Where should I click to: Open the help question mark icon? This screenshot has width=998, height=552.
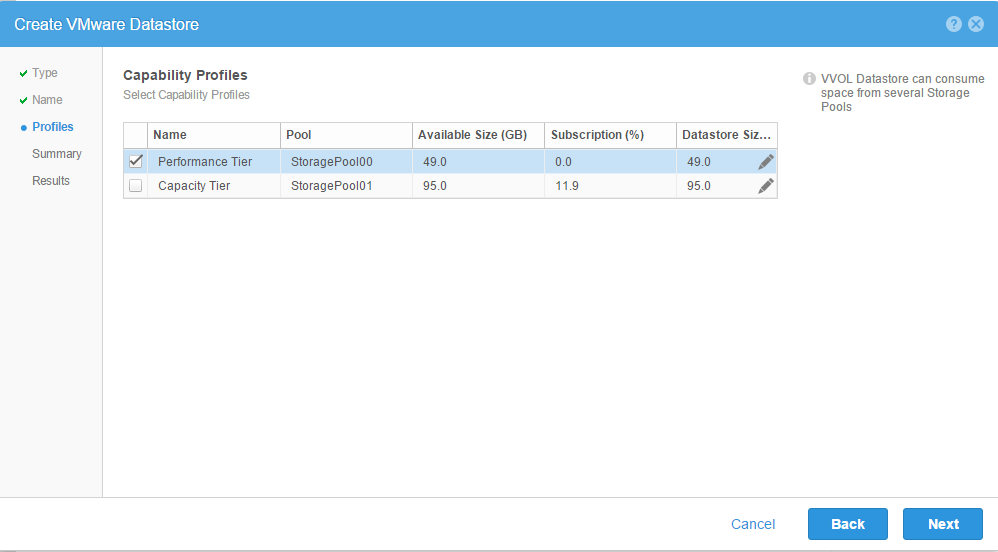pyautogui.click(x=953, y=24)
